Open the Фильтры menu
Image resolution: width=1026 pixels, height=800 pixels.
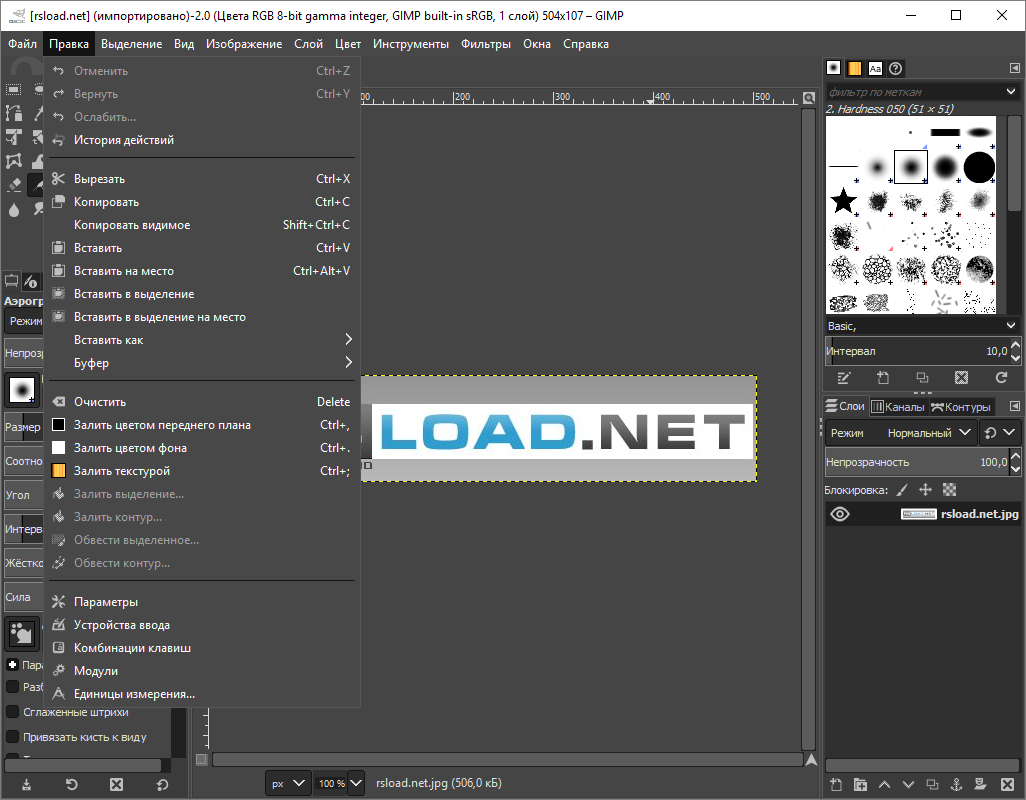click(486, 44)
